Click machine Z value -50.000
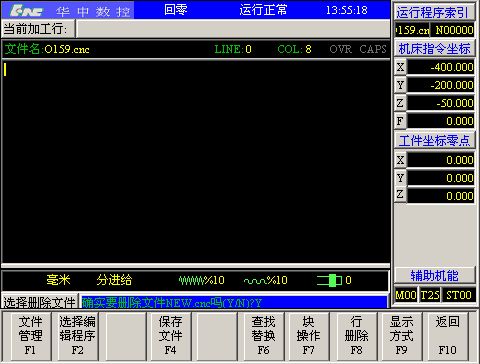Screen dimensions: 480x364 (441, 103)
